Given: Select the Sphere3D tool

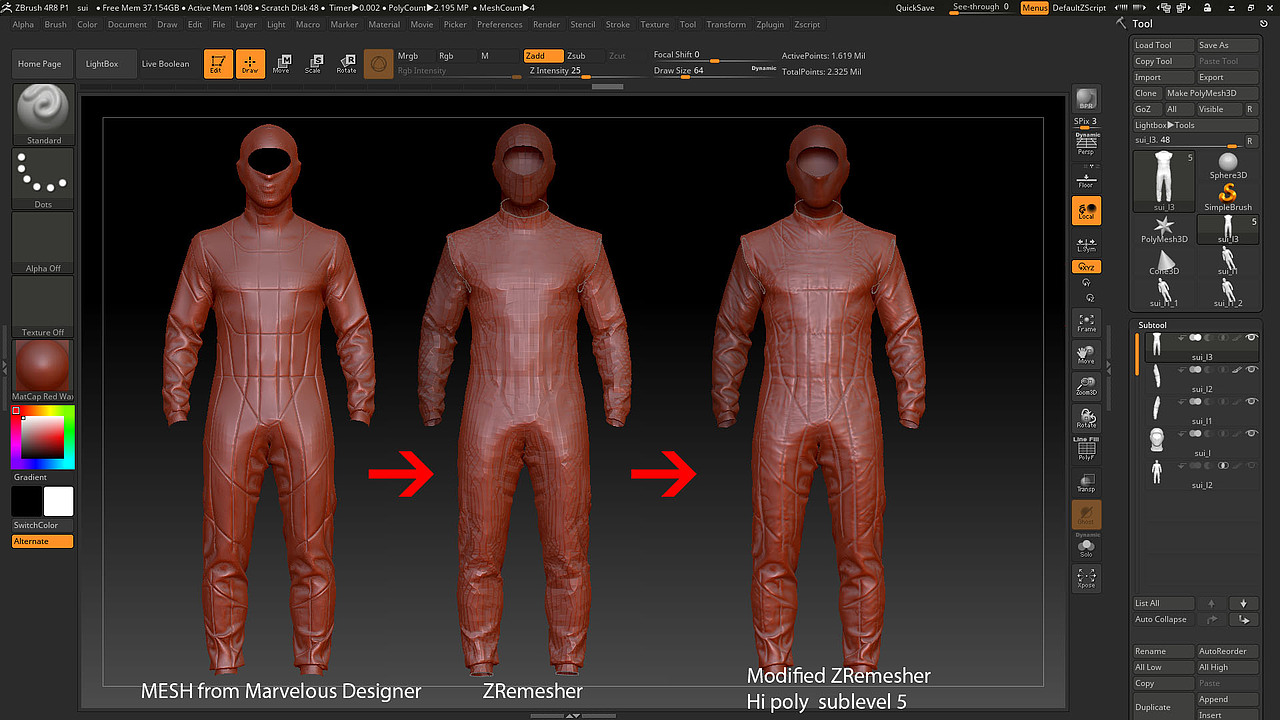Looking at the screenshot, I should coord(1228,165).
